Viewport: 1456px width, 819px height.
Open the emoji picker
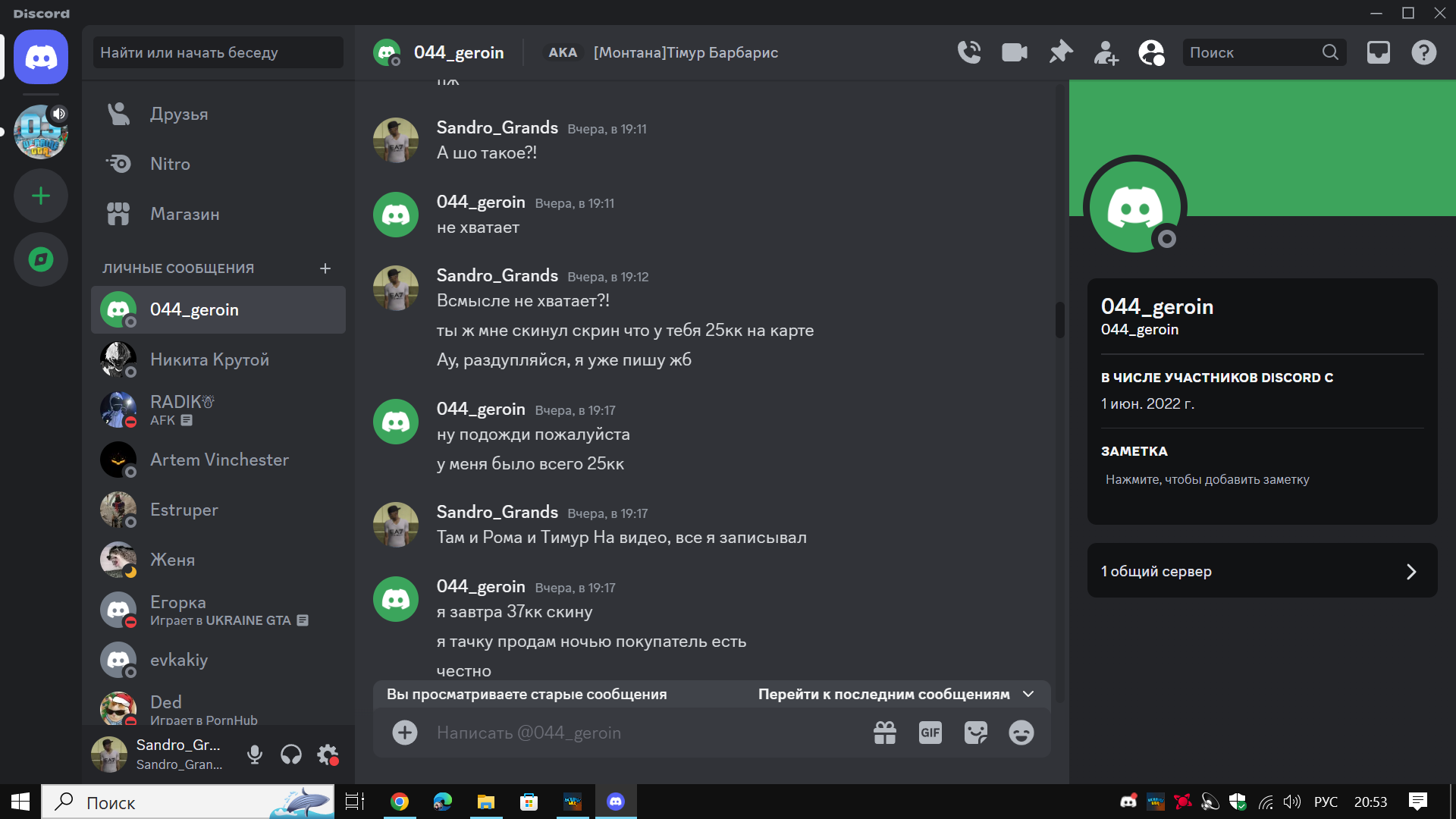click(1021, 733)
